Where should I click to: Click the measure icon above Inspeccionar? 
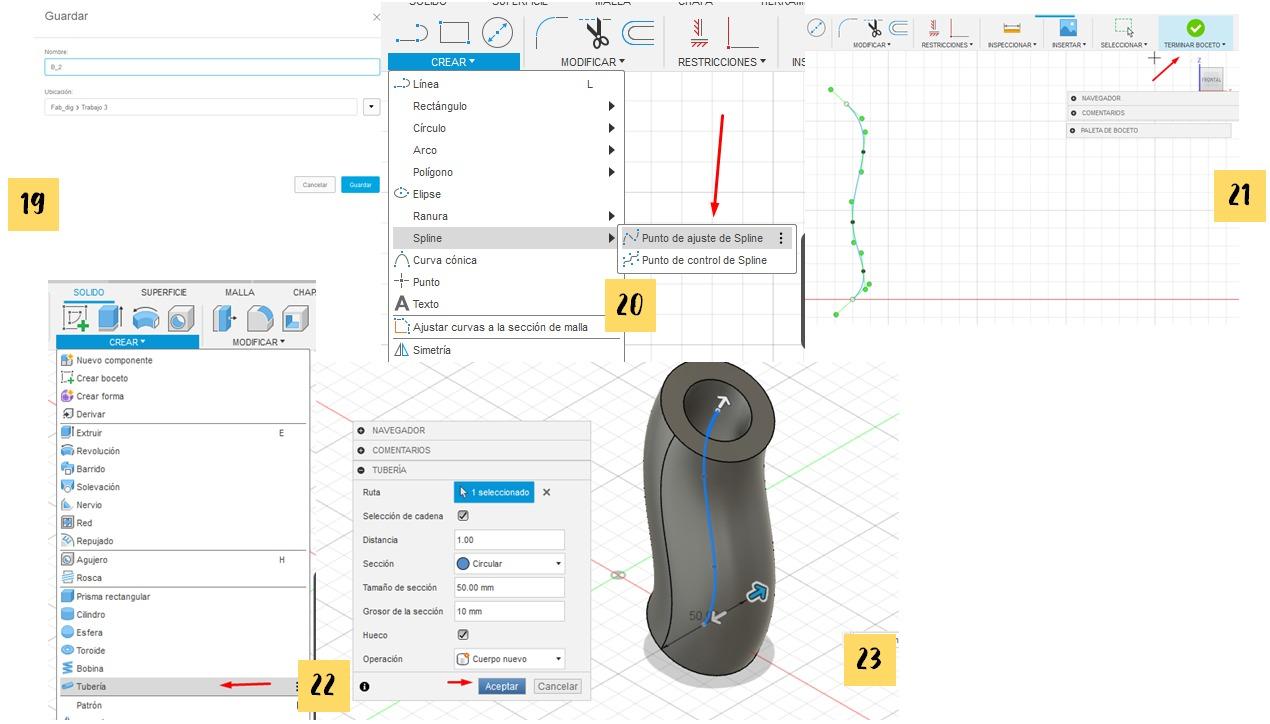coord(1012,28)
